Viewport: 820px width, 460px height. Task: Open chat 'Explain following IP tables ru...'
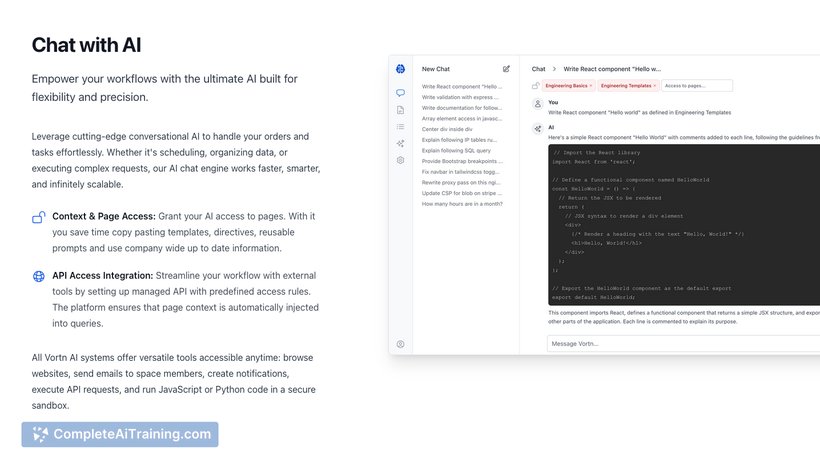coord(459,140)
